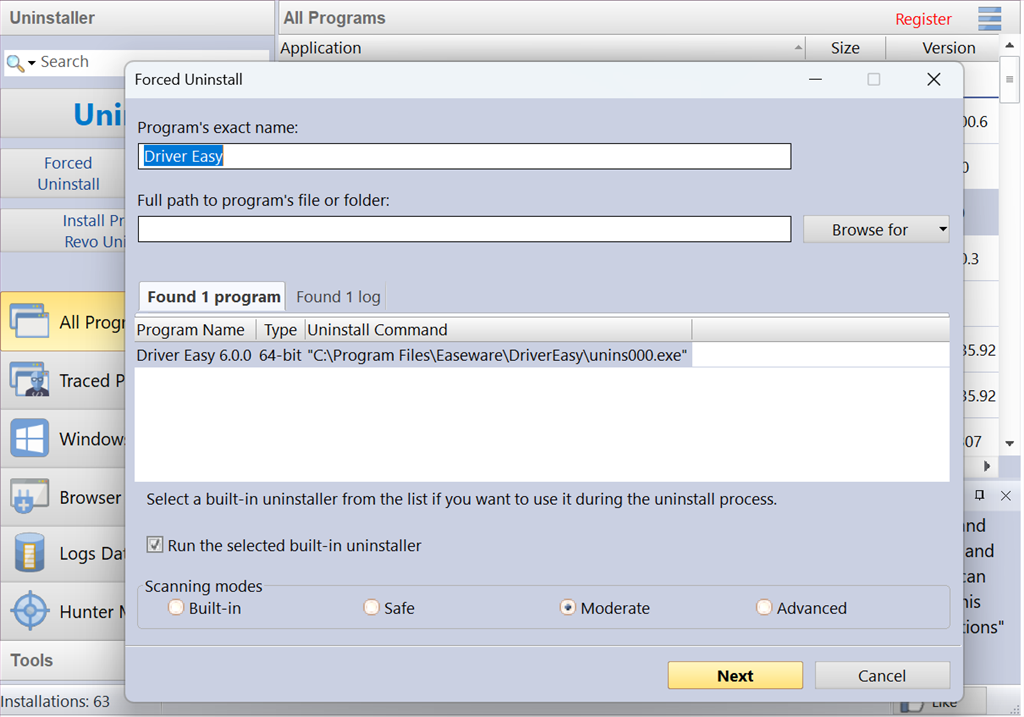Switch to the Found 1 program tab

coord(213,297)
